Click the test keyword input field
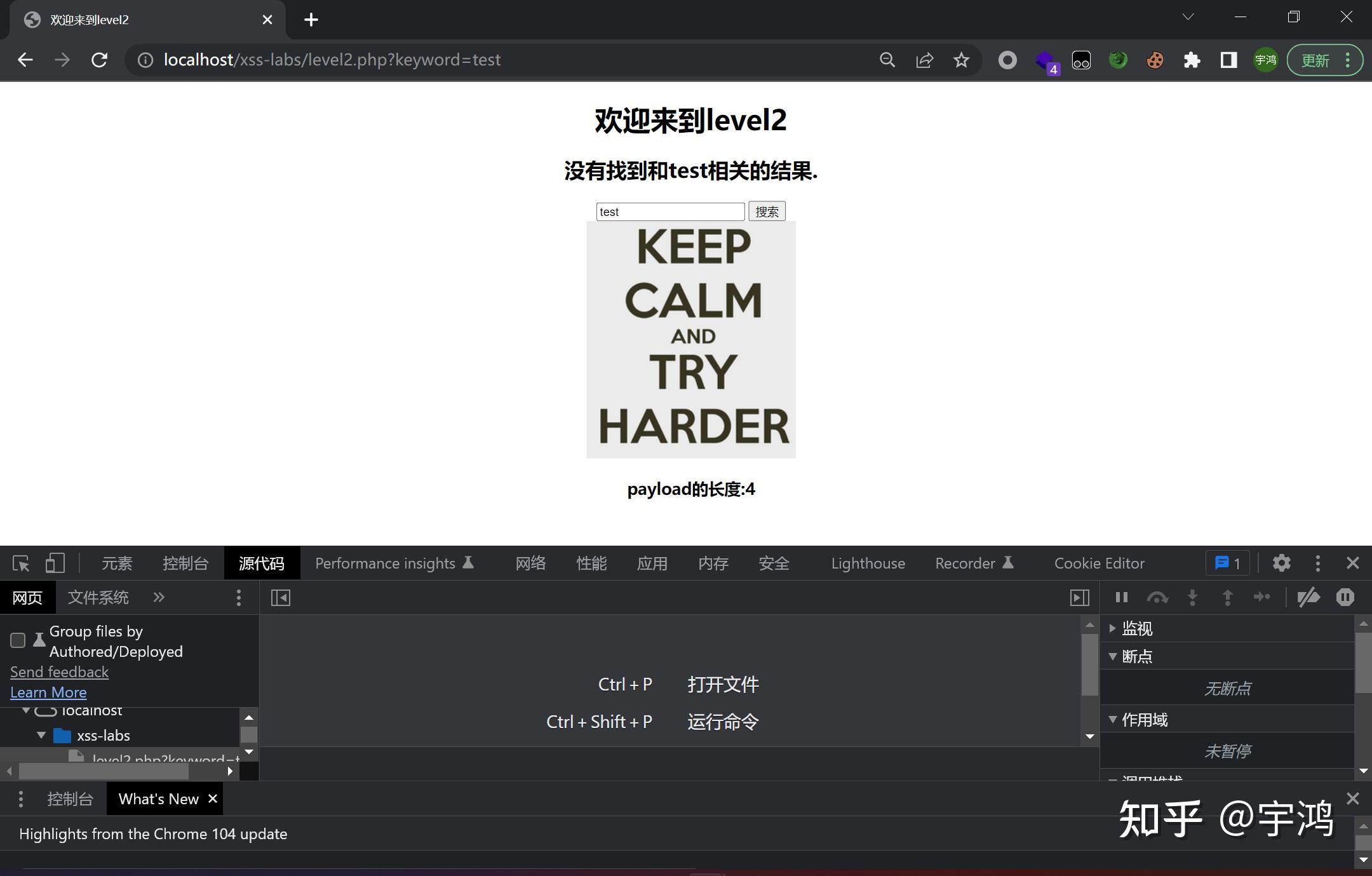The width and height of the screenshot is (1372, 876). point(669,211)
